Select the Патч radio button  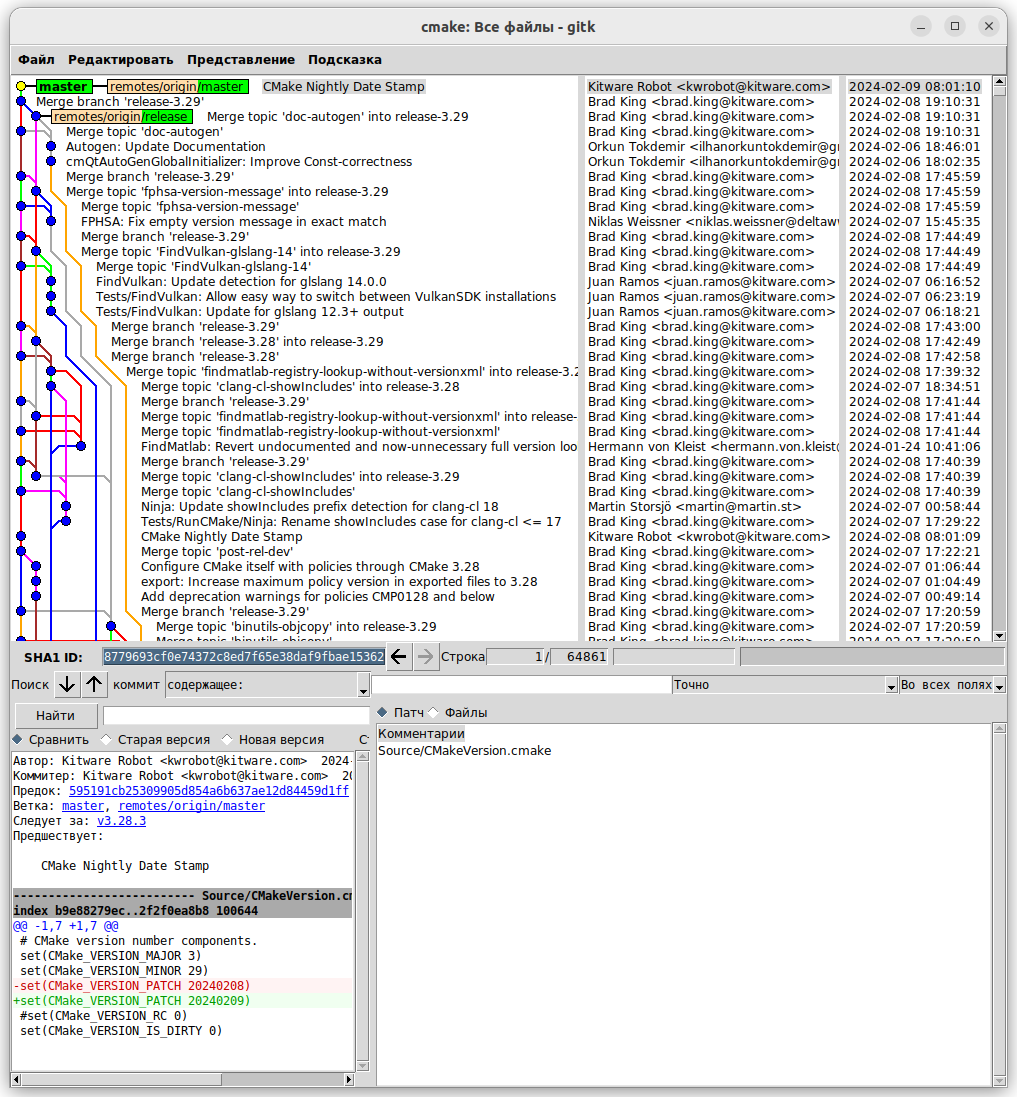pos(382,713)
